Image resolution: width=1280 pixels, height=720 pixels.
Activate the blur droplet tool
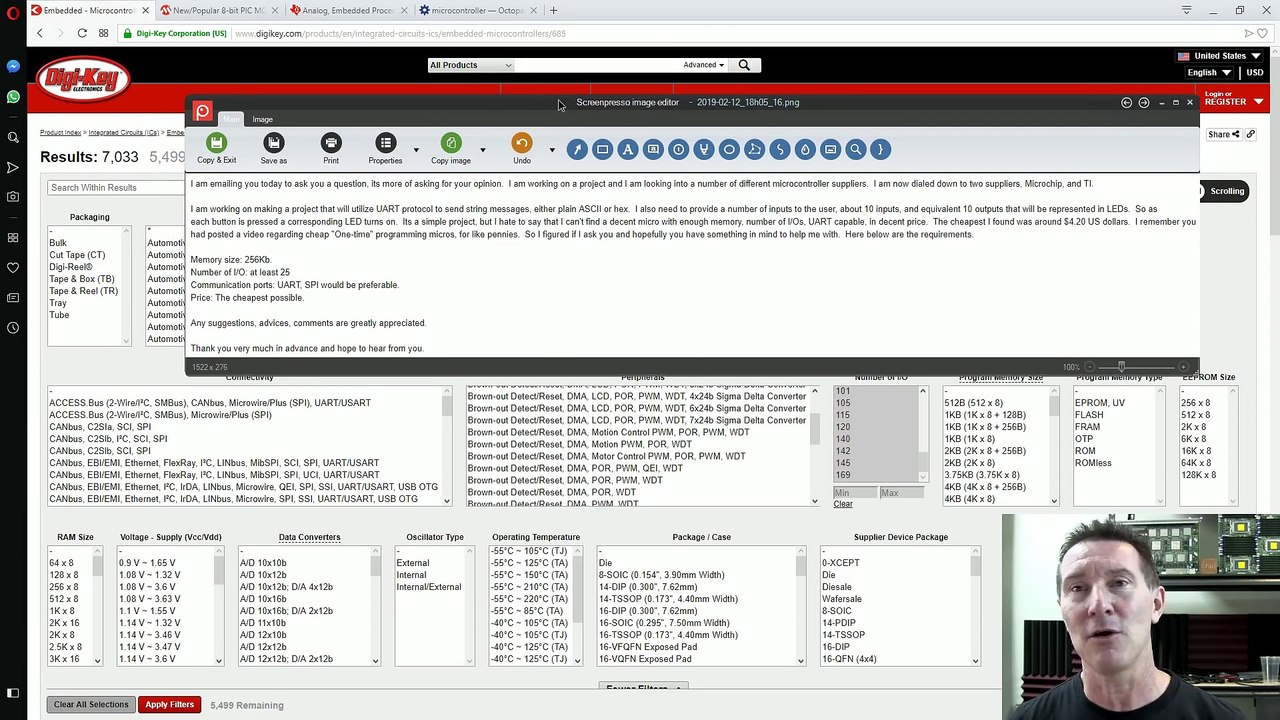point(805,149)
